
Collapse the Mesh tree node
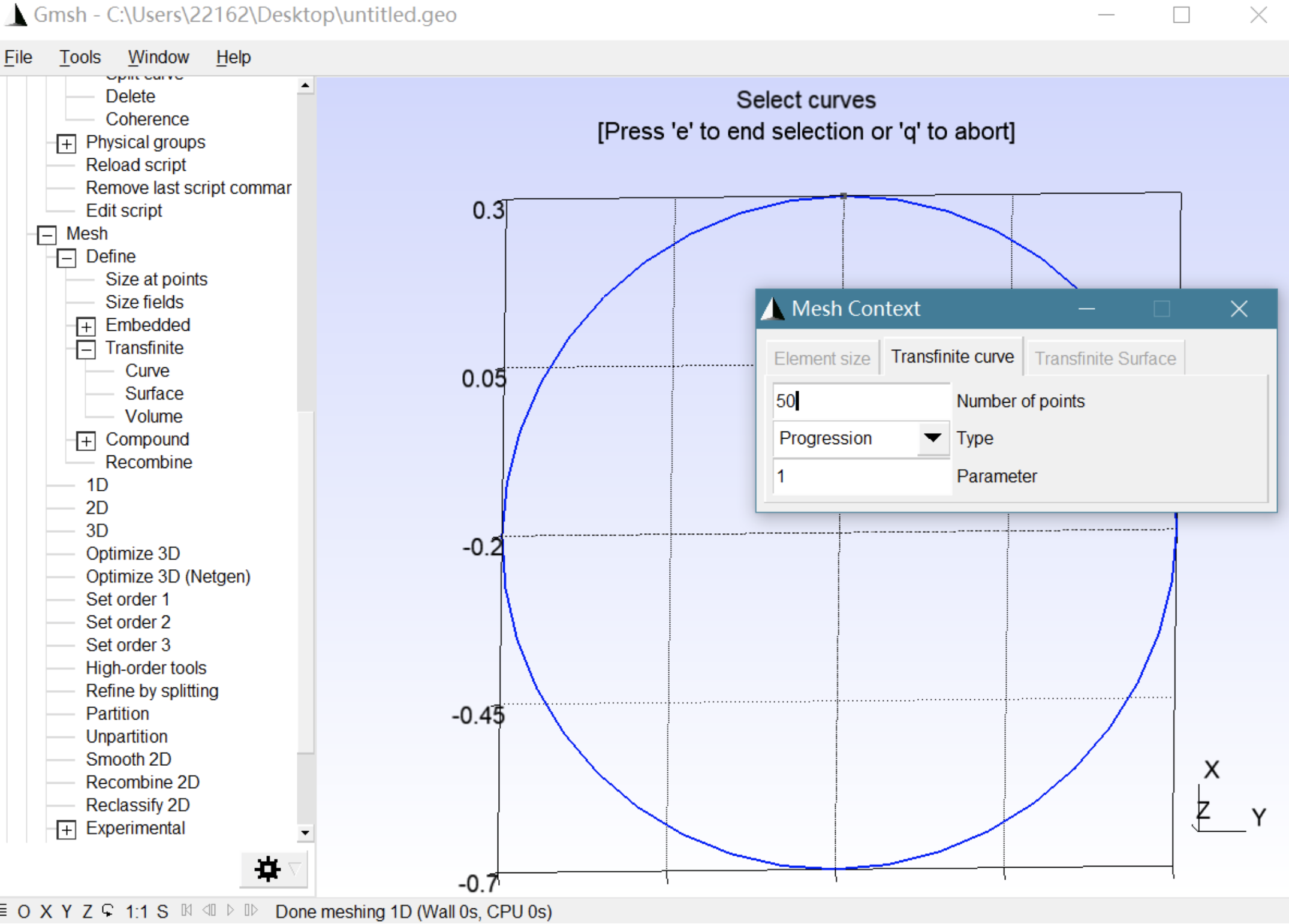coord(47,234)
